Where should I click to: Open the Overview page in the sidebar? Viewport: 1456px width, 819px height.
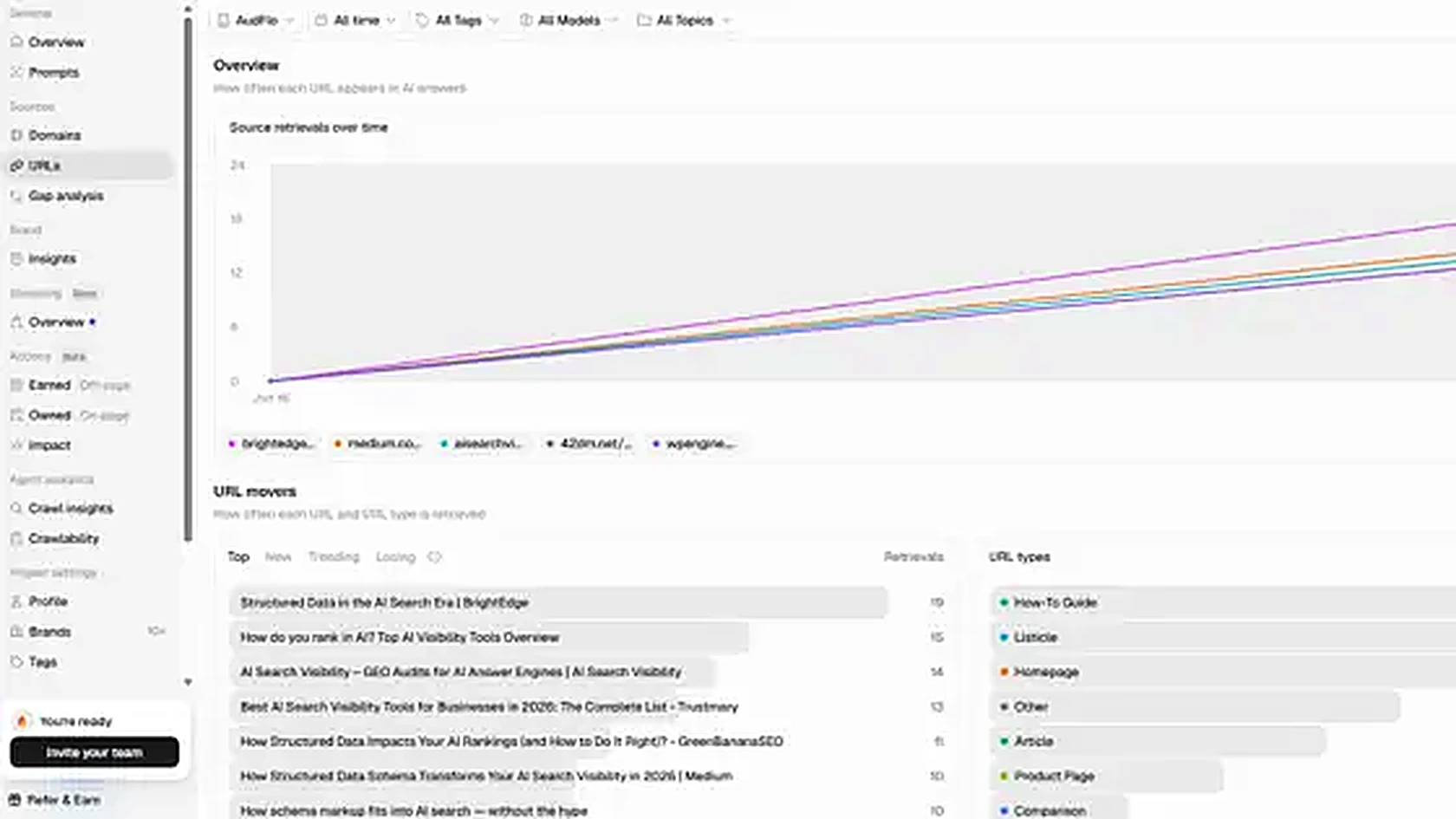point(56,42)
